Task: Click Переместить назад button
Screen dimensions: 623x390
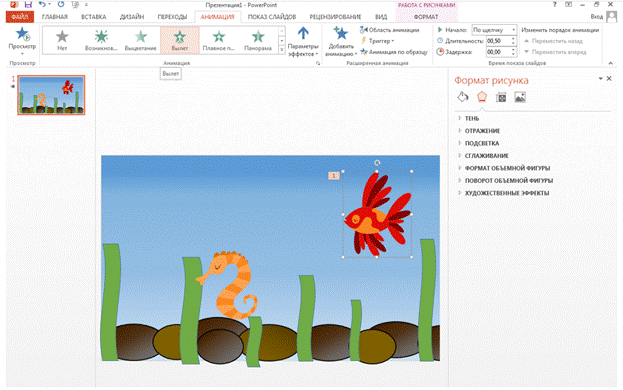Action: (553, 41)
